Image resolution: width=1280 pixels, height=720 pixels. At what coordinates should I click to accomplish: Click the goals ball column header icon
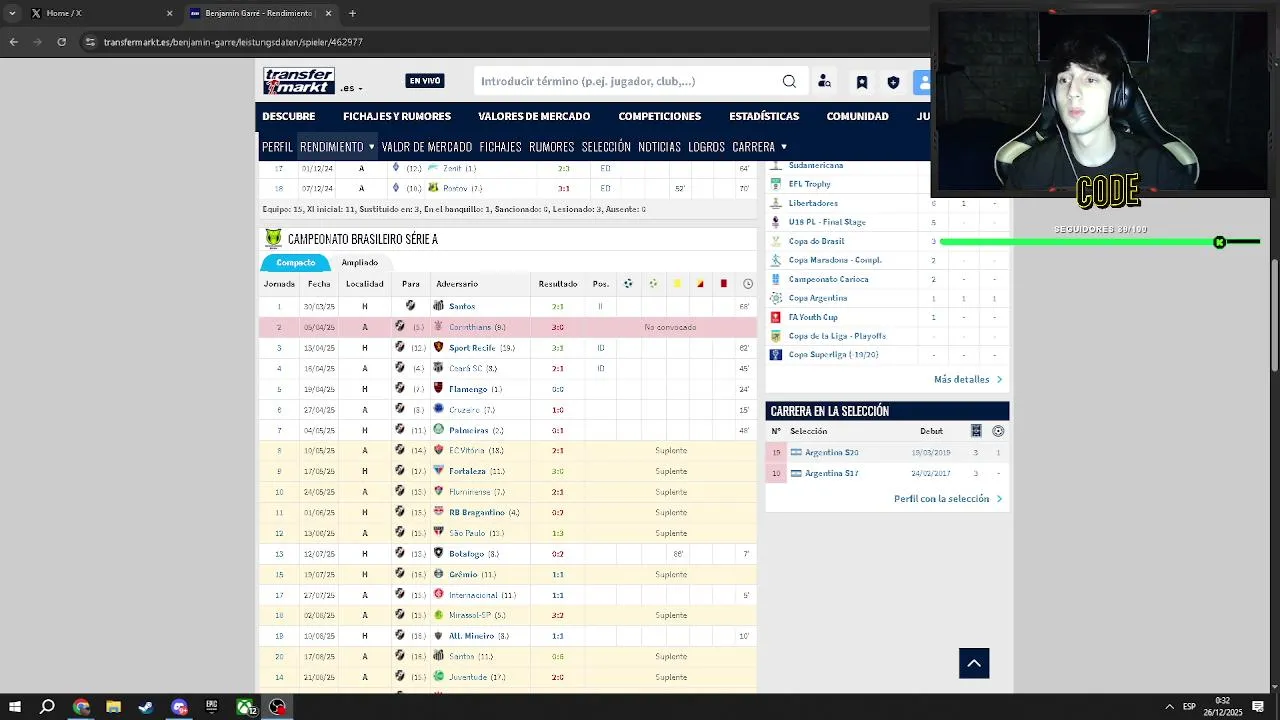[628, 284]
